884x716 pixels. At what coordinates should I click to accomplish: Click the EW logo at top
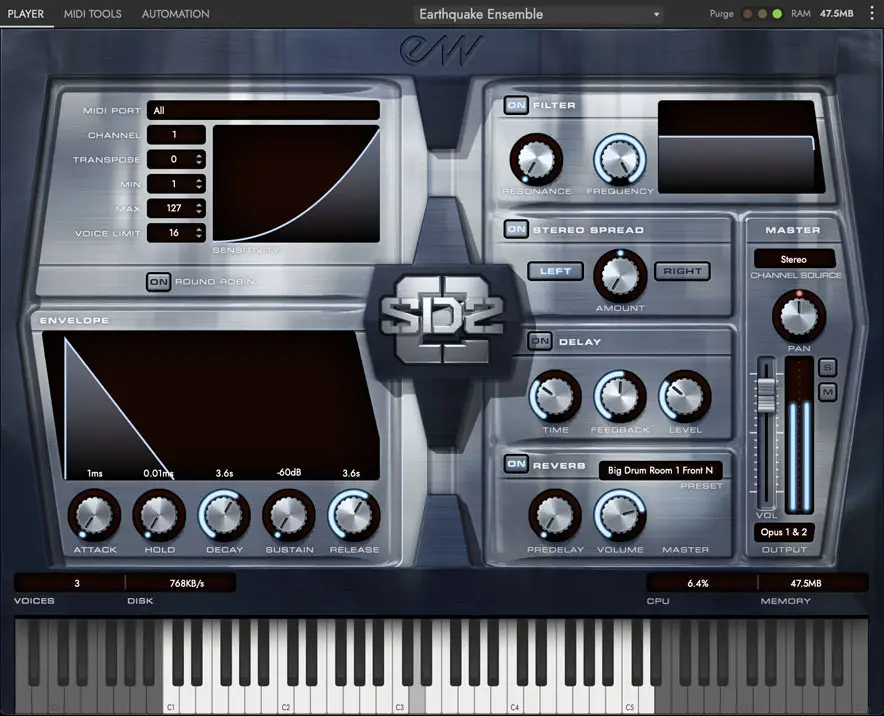[x=442, y=50]
